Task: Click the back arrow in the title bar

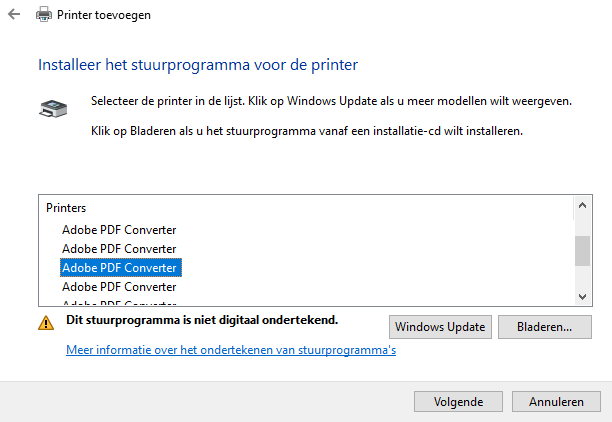Action: coord(13,16)
